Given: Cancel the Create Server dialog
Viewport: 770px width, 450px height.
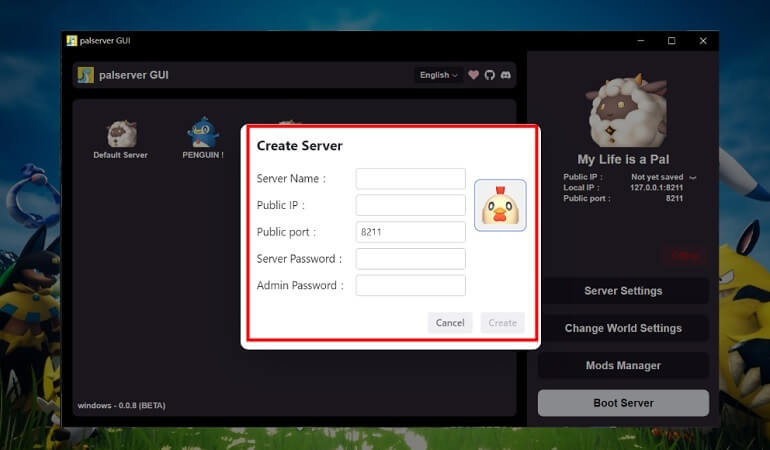Looking at the screenshot, I should coord(450,323).
